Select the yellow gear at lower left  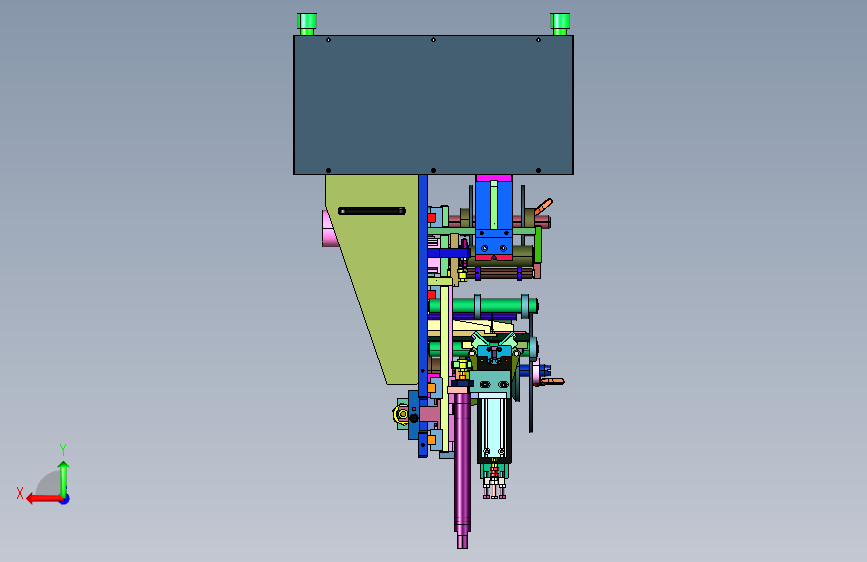pyautogui.click(x=401, y=414)
